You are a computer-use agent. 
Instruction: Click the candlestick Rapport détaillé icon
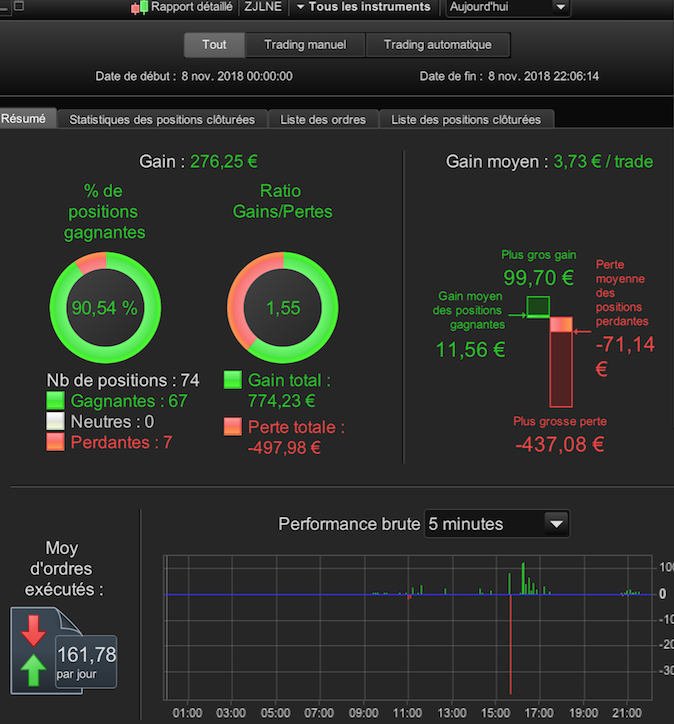tap(139, 7)
